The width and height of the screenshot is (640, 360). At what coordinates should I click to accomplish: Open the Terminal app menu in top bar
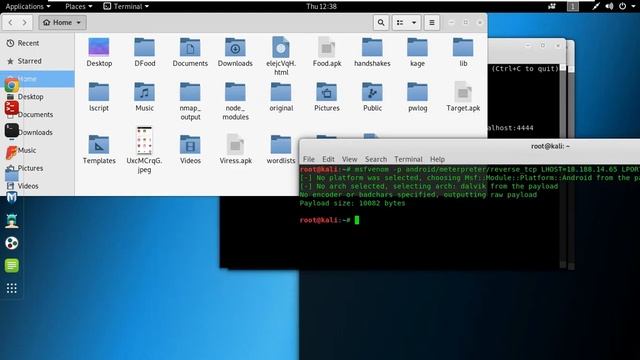(126, 6)
